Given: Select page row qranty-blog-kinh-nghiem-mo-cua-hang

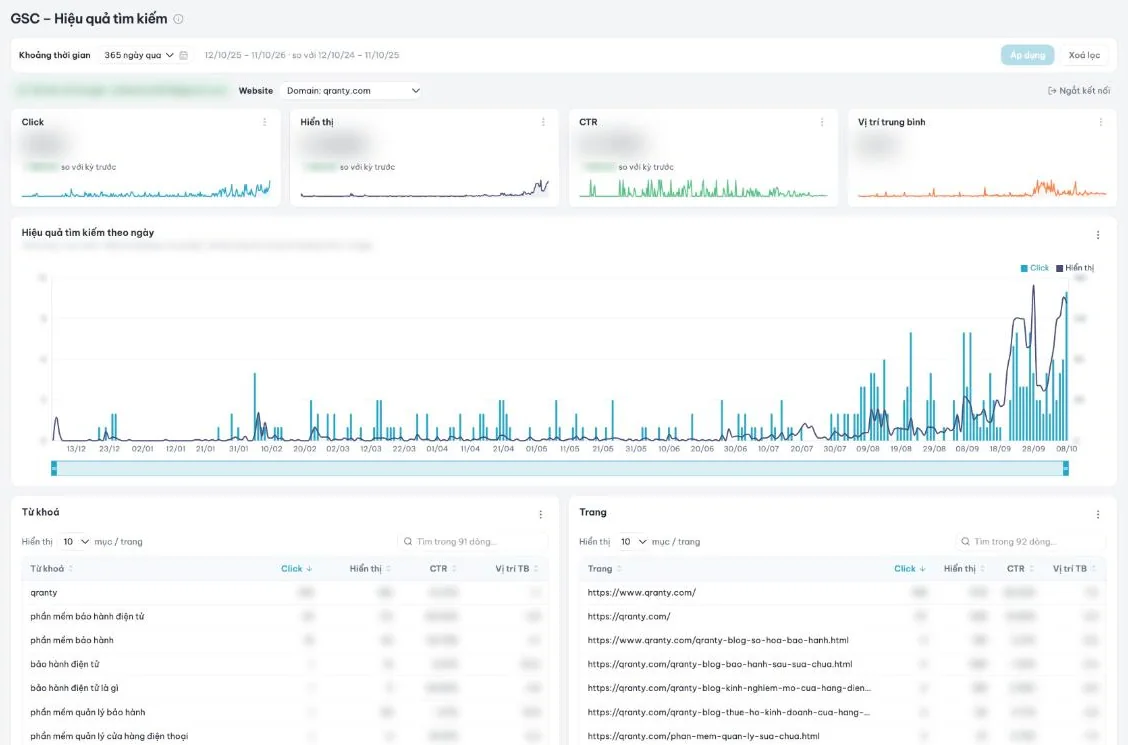Looking at the screenshot, I should [842, 688].
